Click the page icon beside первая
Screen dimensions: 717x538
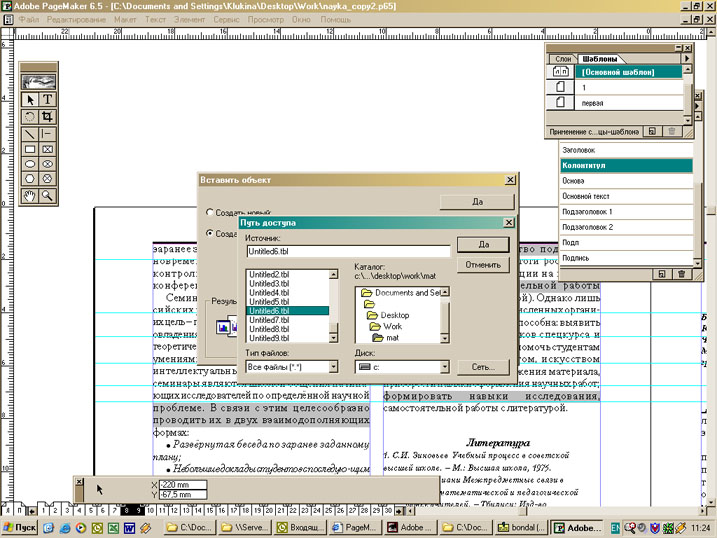click(561, 102)
